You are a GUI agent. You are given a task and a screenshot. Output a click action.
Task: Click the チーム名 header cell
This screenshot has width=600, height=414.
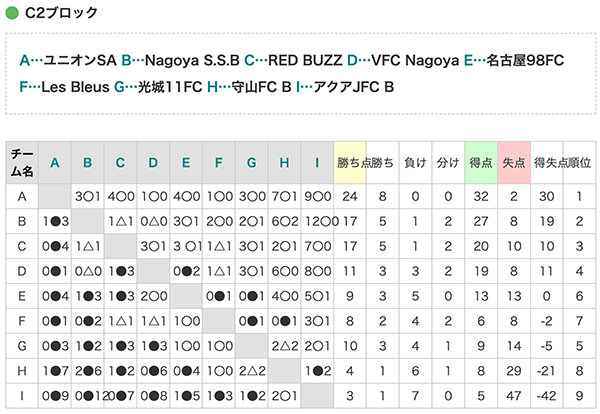coord(22,163)
